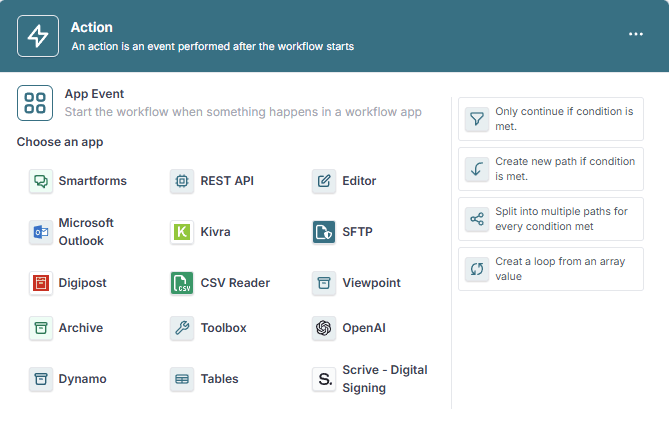Image resolution: width=669 pixels, height=421 pixels.
Task: Click 'An action is an event performed' subtitle
Action: 213,46
